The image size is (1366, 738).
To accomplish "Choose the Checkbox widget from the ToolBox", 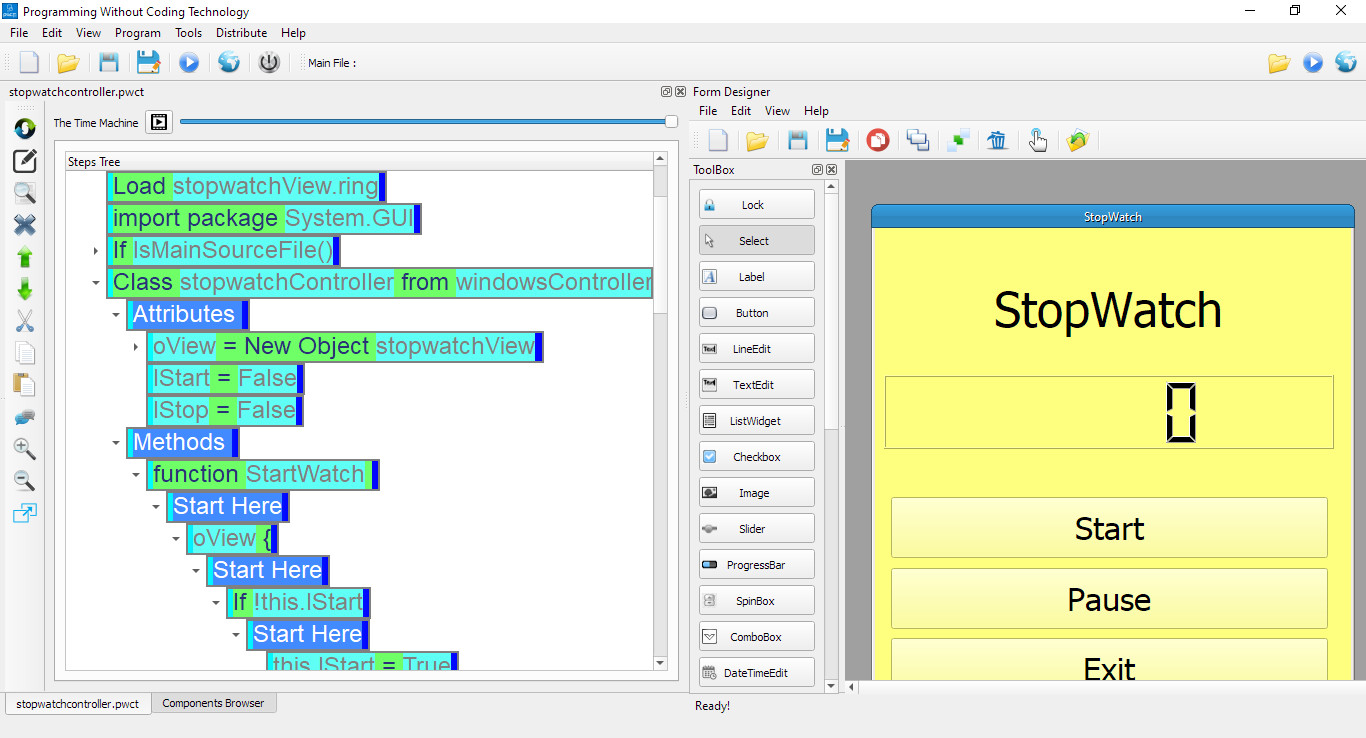I will coord(756,455).
